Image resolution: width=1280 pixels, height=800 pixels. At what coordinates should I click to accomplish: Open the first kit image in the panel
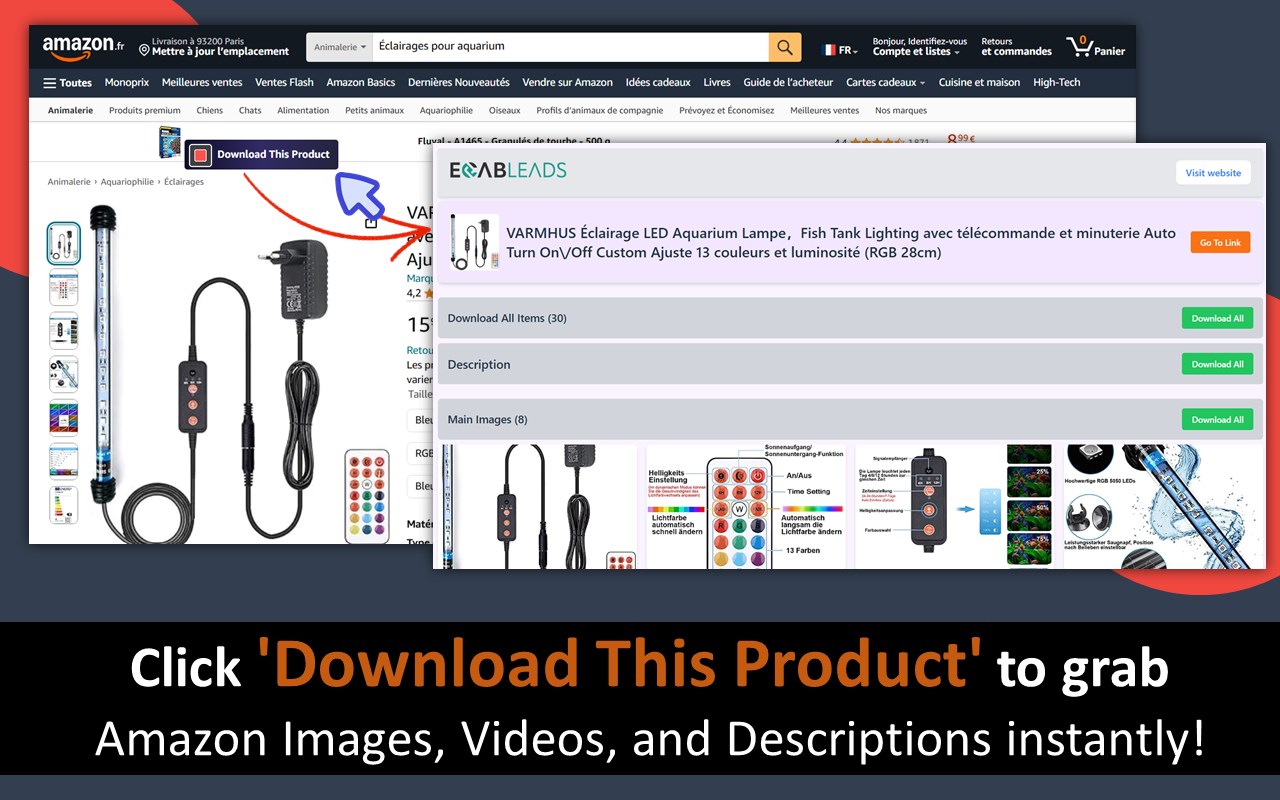[538, 506]
